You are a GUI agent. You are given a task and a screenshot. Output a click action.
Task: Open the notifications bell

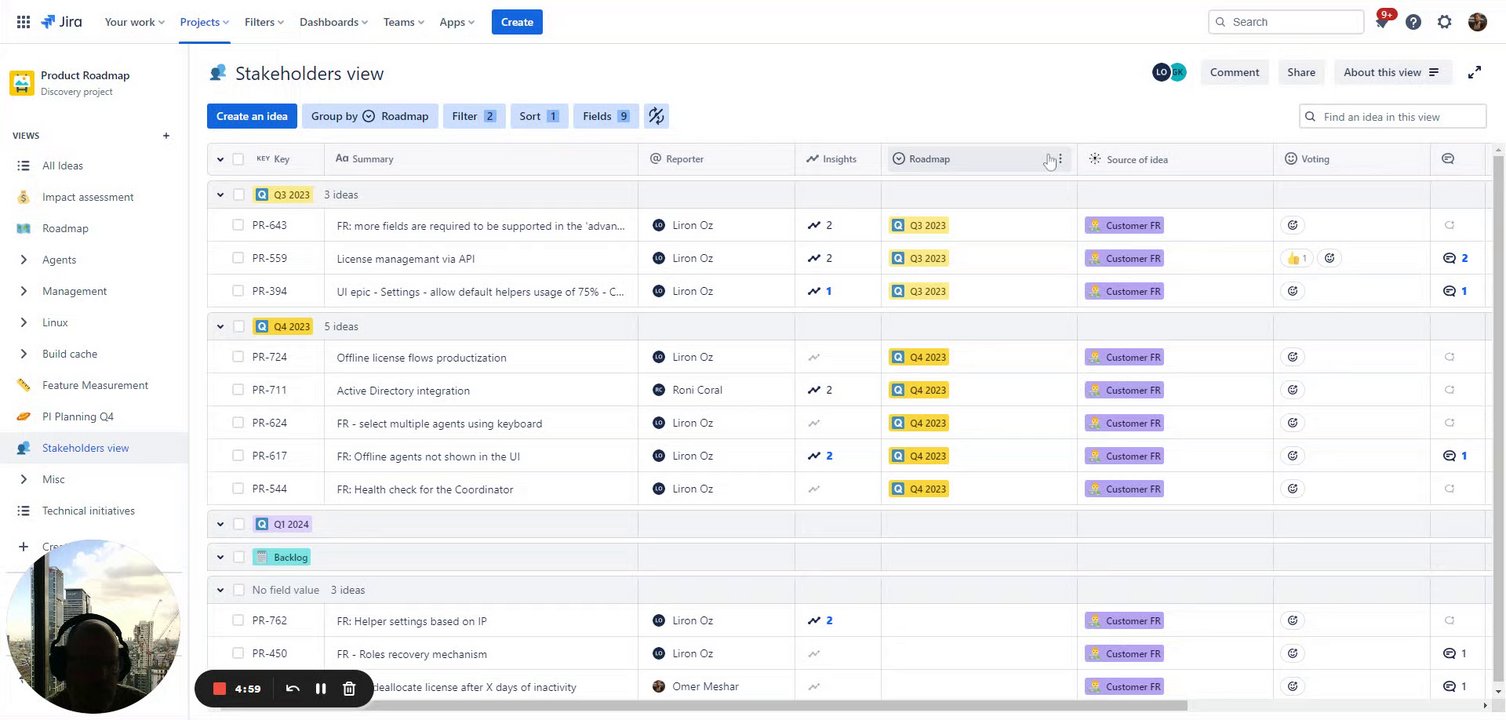point(1383,22)
